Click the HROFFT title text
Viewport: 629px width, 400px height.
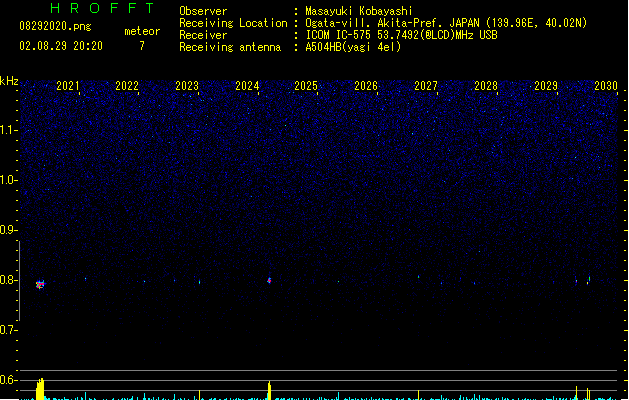tap(102, 8)
